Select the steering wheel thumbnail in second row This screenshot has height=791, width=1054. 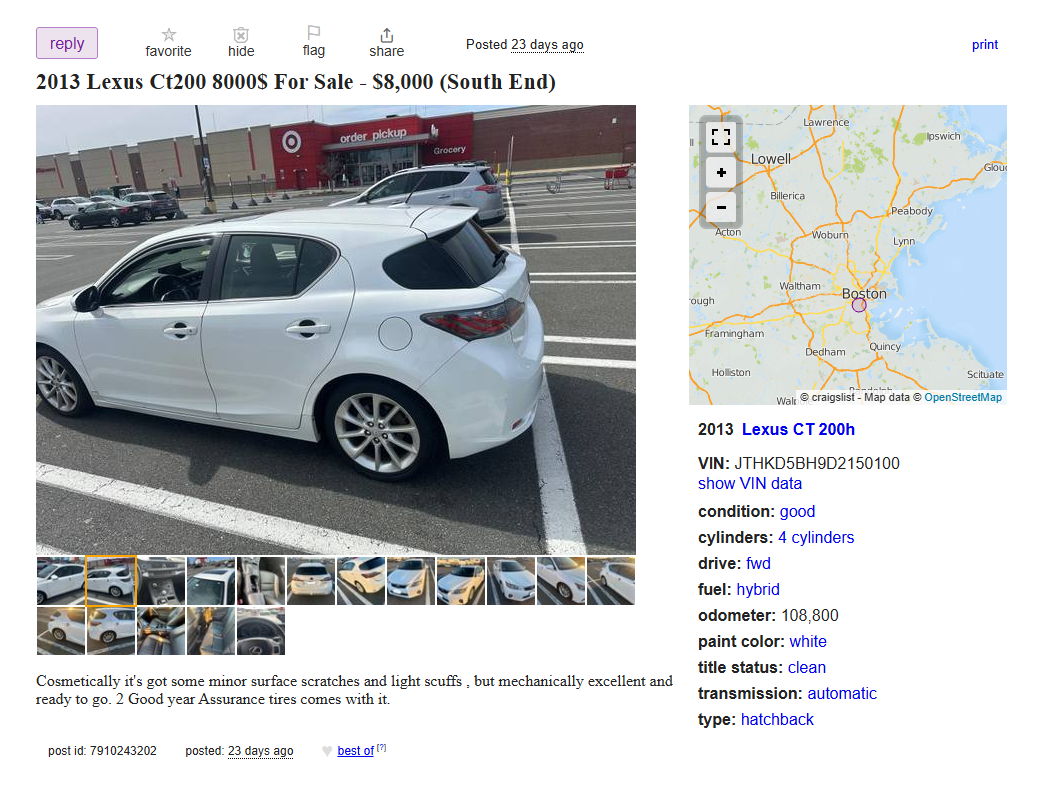tap(261, 631)
